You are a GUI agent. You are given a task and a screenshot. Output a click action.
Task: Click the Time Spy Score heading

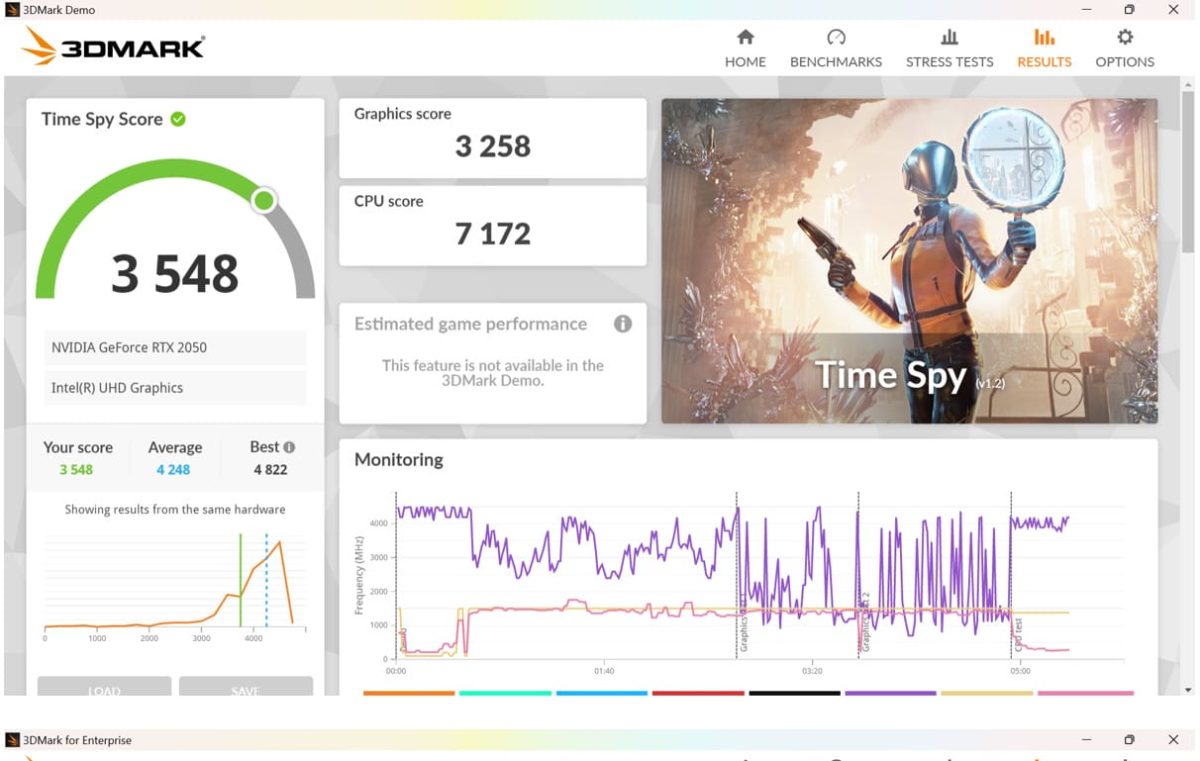click(x=101, y=119)
